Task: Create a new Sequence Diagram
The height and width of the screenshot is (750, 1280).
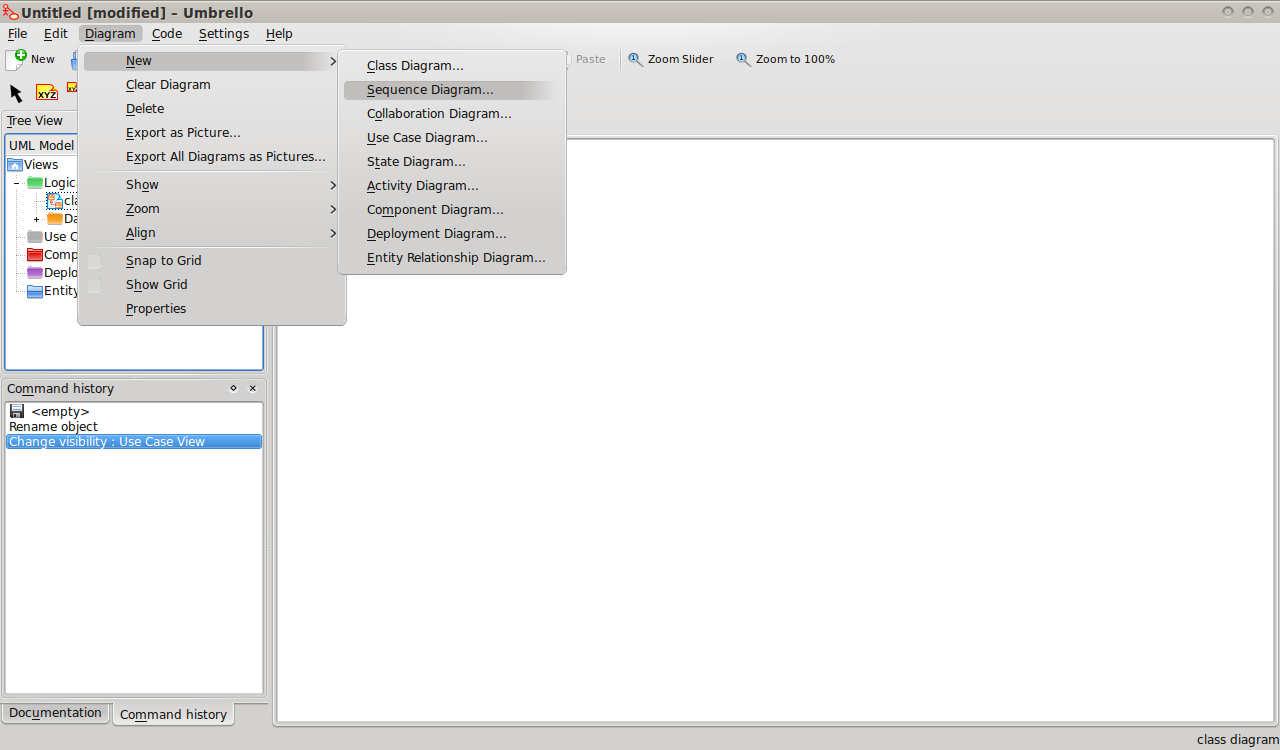Action: (x=452, y=90)
